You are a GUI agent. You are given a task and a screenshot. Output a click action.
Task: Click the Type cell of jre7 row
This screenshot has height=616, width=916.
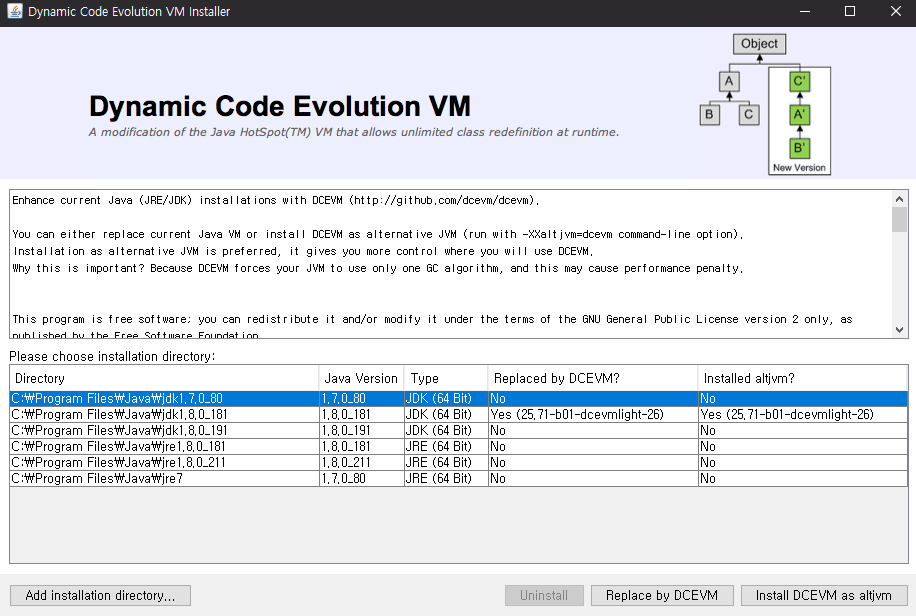pyautogui.click(x=446, y=479)
